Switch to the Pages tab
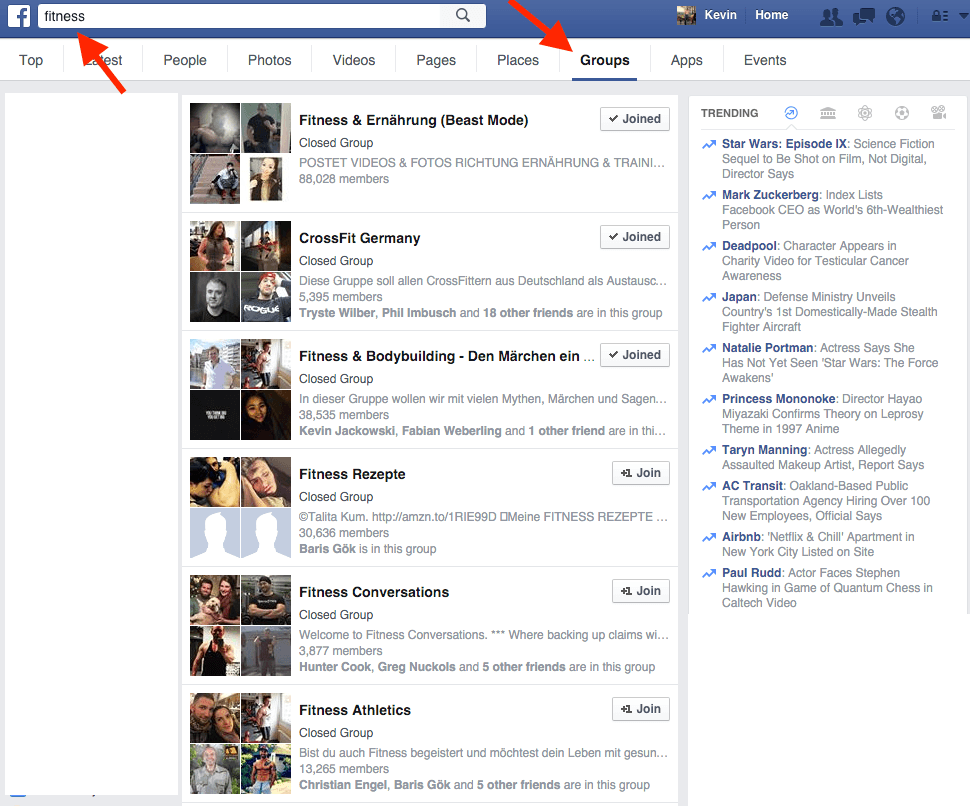The width and height of the screenshot is (970, 806). (436, 60)
